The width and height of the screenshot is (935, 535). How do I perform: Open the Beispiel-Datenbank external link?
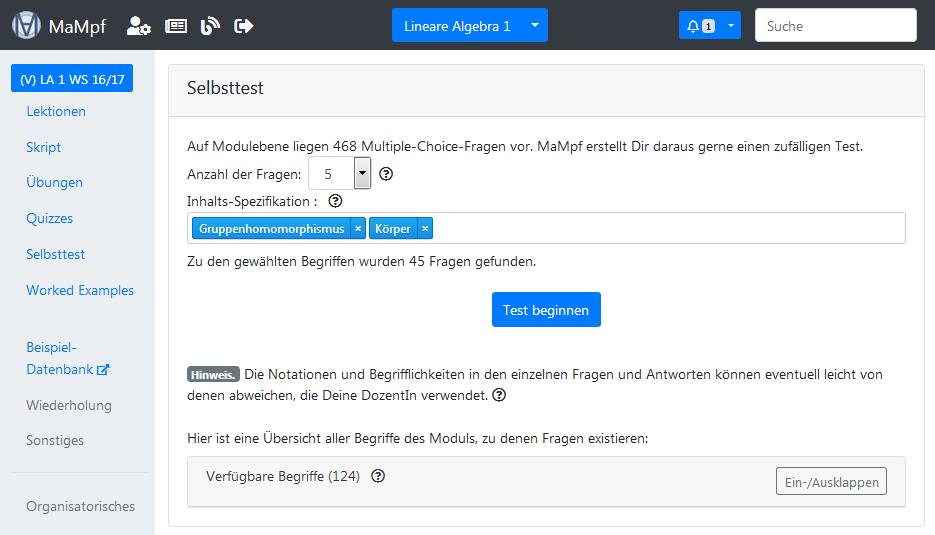[x=66, y=358]
